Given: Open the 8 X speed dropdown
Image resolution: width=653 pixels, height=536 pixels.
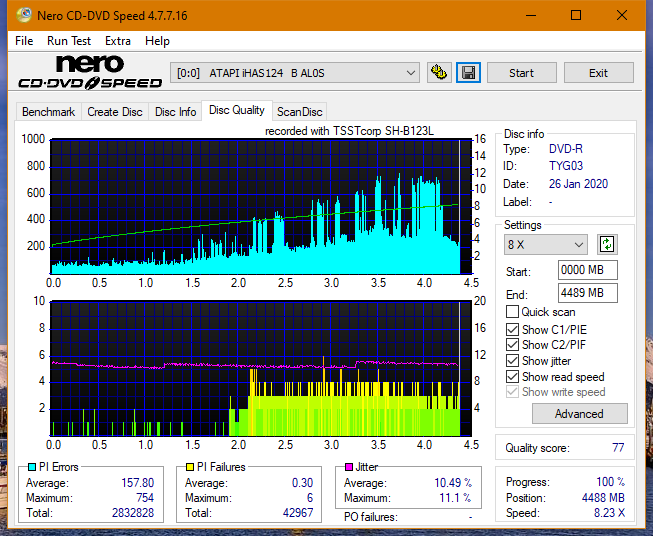Looking at the screenshot, I should [x=546, y=244].
